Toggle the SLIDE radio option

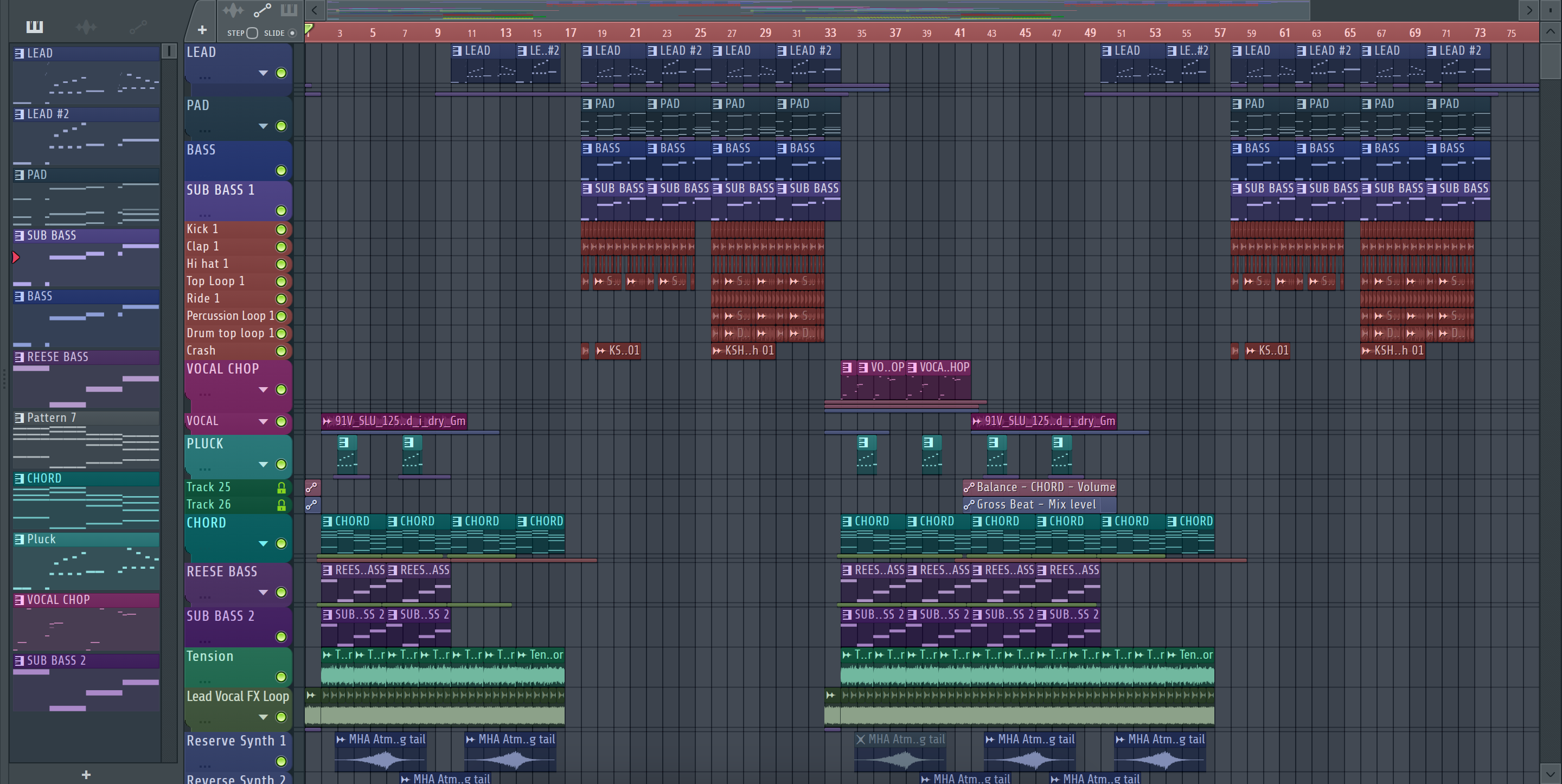292,34
